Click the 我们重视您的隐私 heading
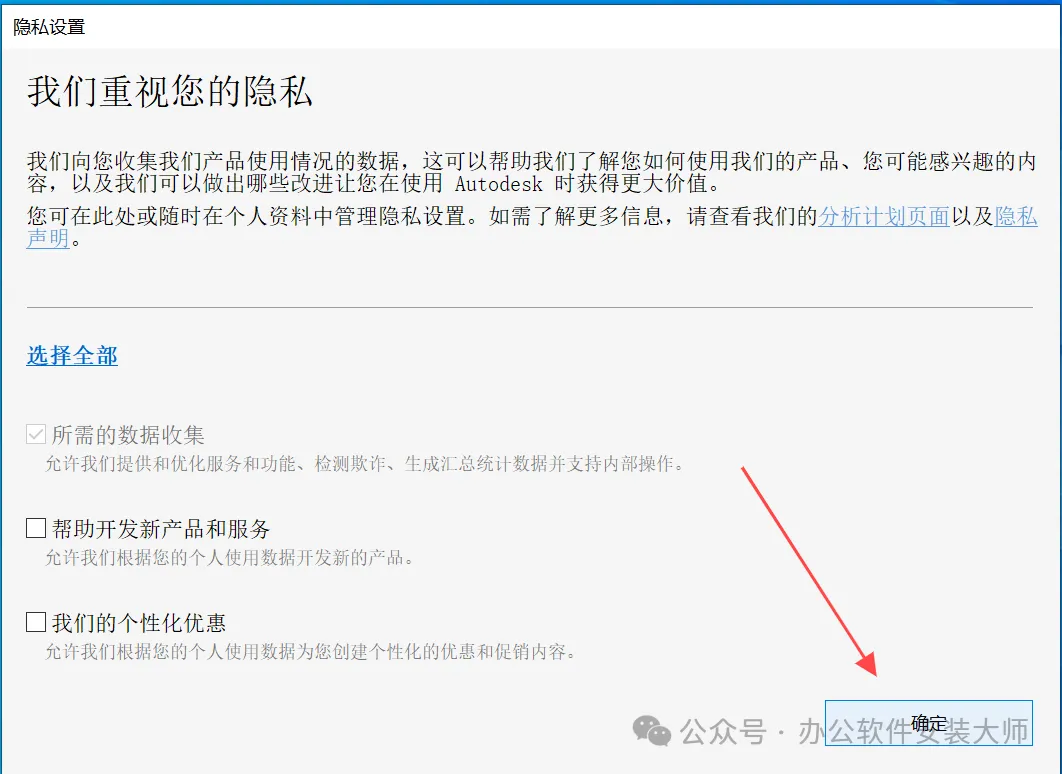1062x774 pixels. click(x=169, y=91)
